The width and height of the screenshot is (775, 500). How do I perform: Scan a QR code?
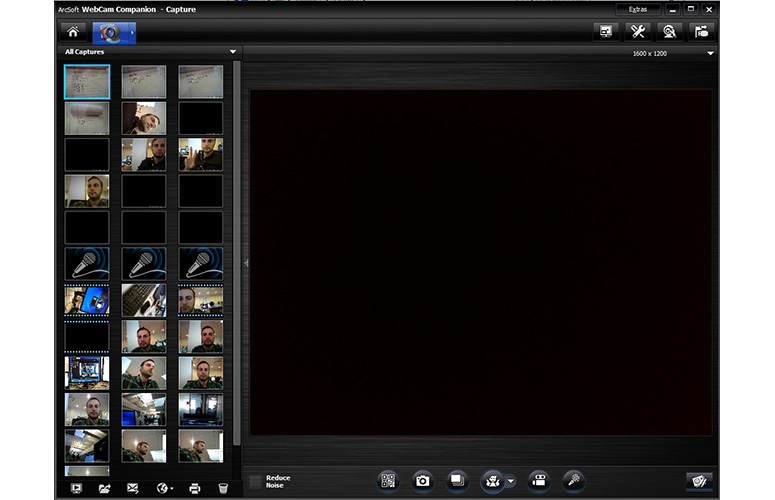point(389,481)
